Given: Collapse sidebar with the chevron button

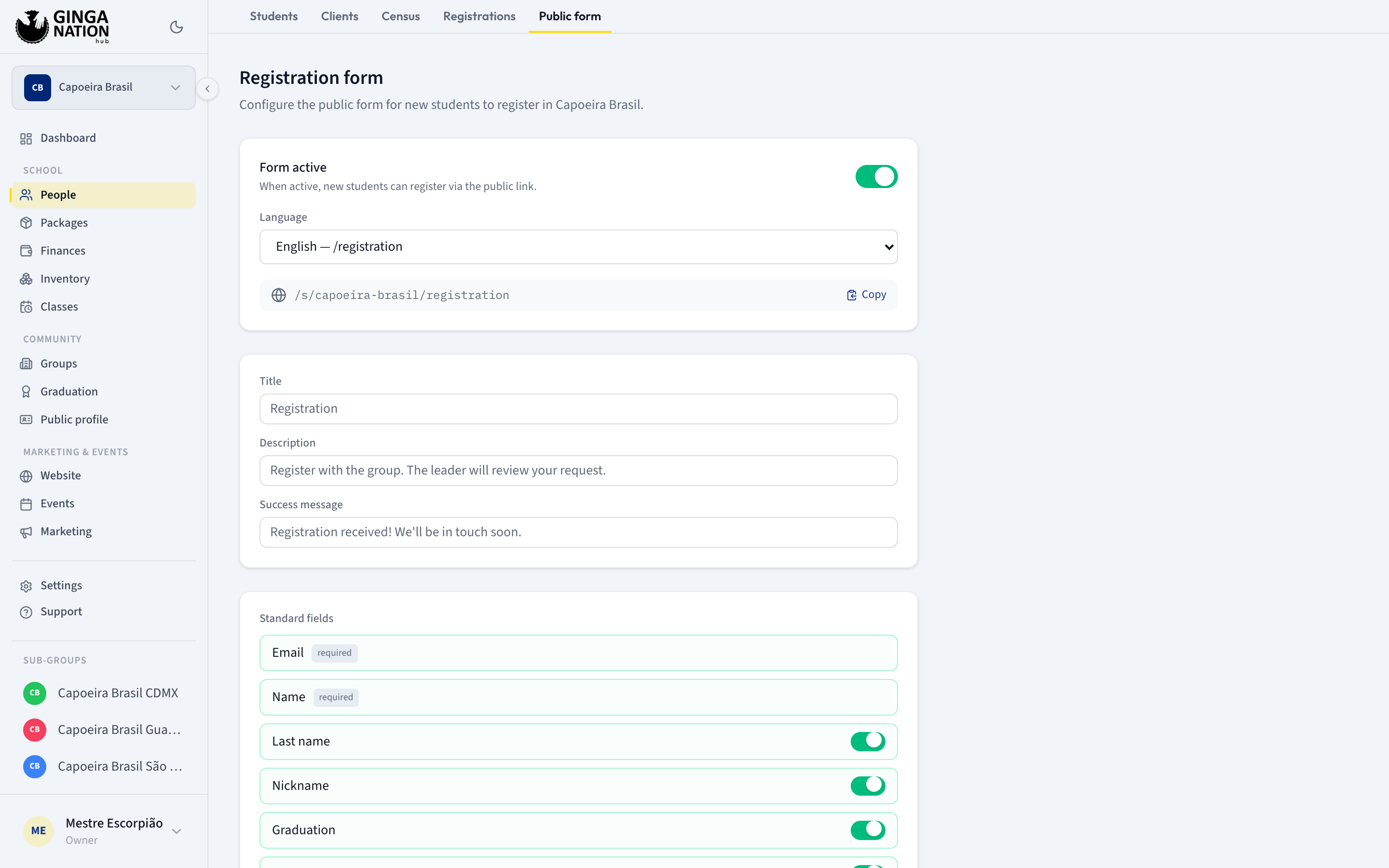Looking at the screenshot, I should pos(207,88).
